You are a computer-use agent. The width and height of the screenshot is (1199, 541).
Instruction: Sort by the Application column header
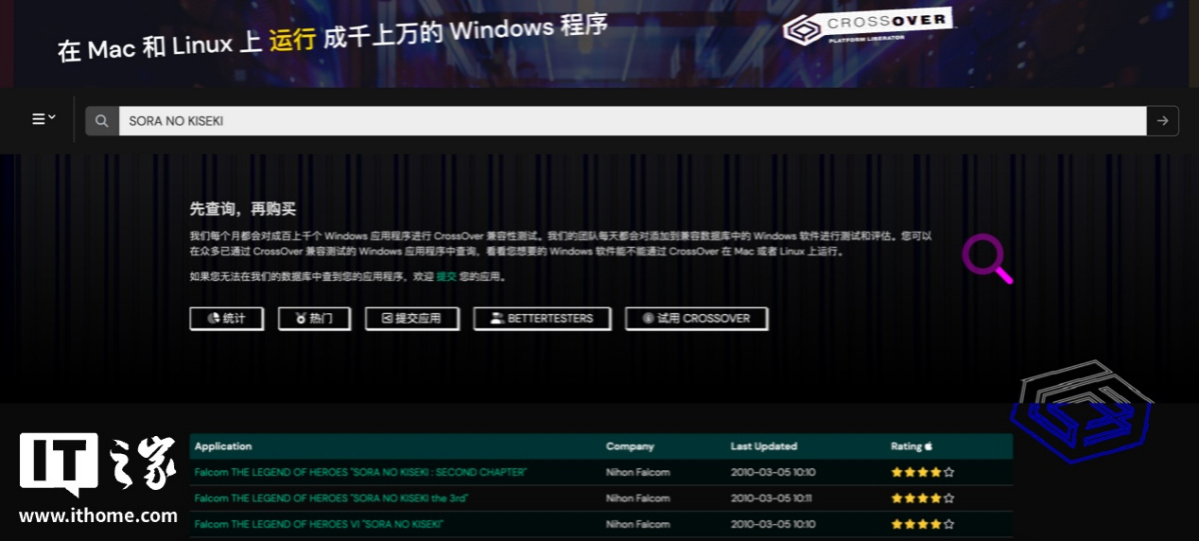click(x=223, y=446)
